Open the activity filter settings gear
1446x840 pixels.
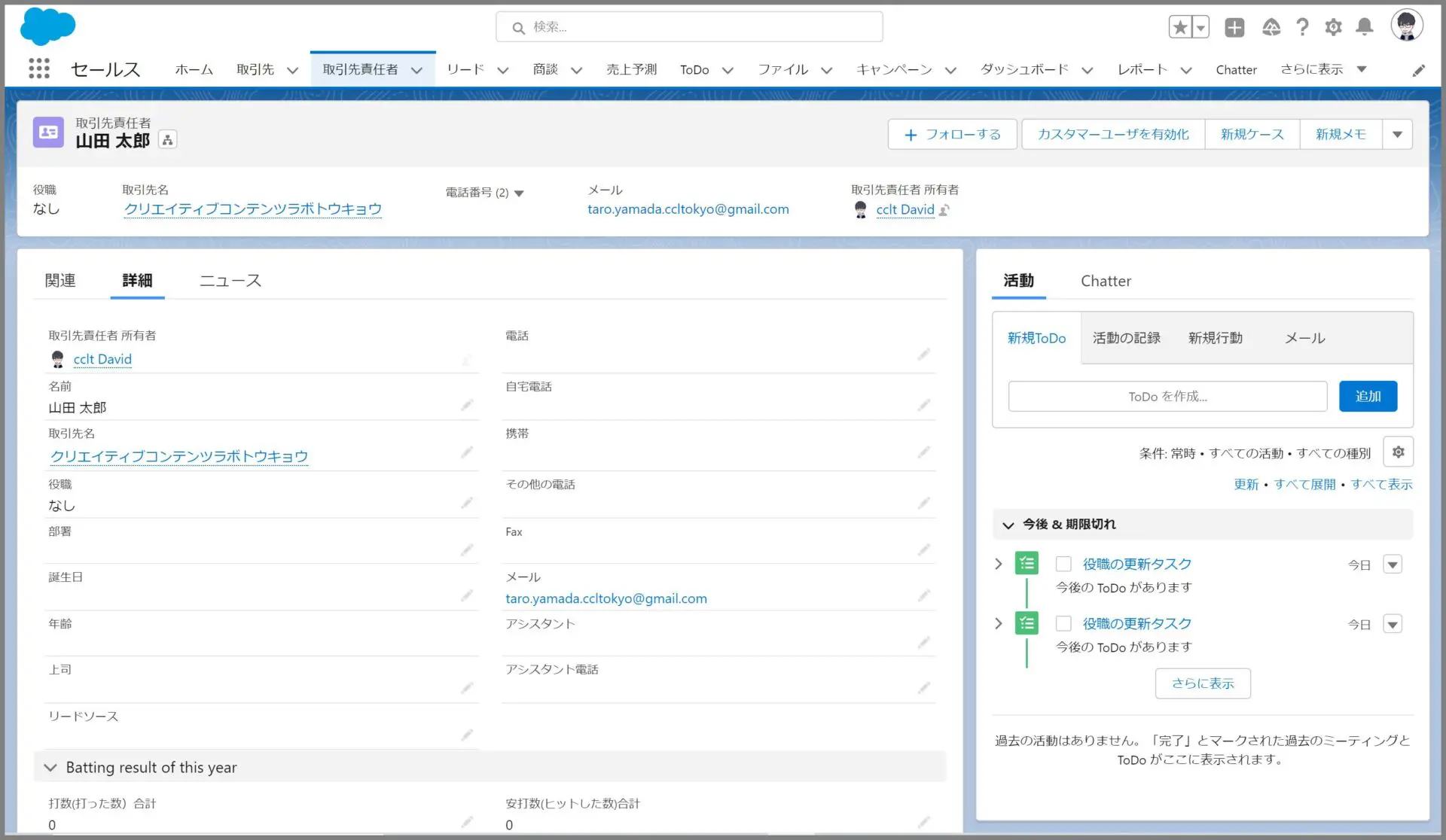(1398, 452)
